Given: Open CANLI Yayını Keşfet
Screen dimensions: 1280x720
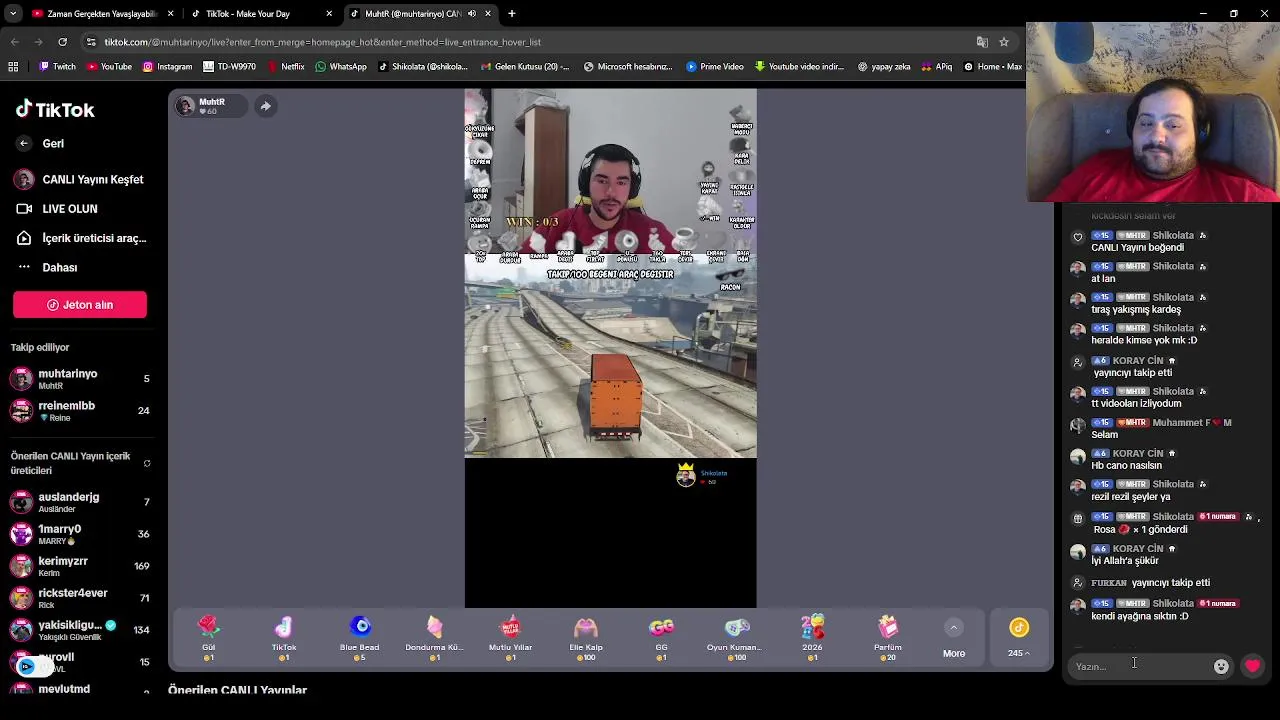Looking at the screenshot, I should (x=80, y=180).
